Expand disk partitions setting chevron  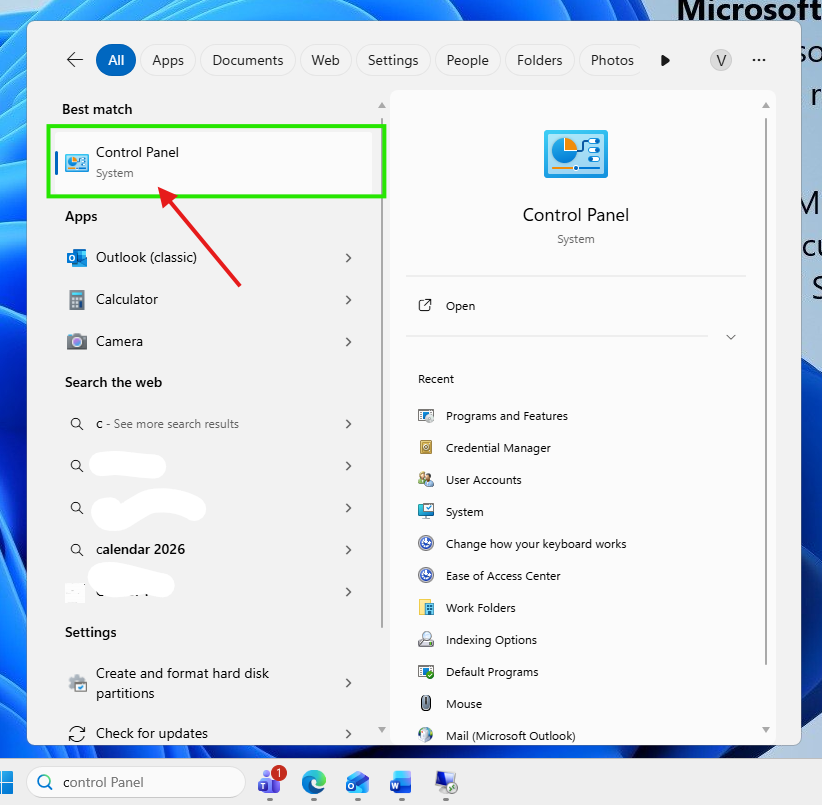[x=349, y=683]
